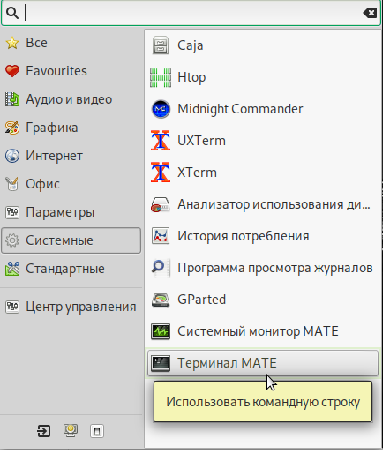The image size is (383, 450).
Task: Open Программа просмотра журналов label
Action: 275,268
